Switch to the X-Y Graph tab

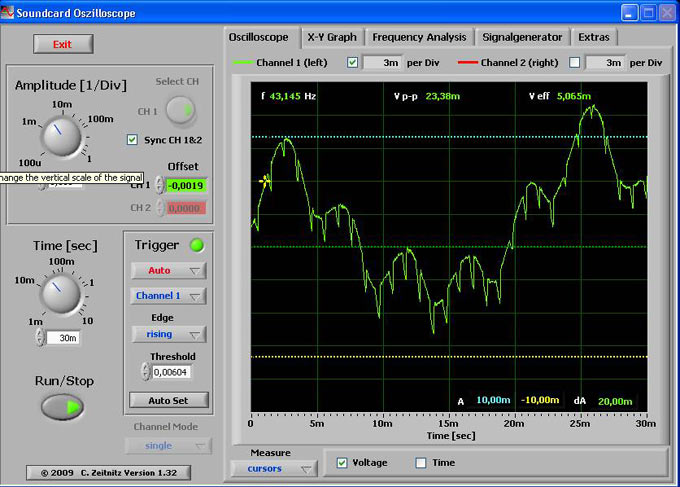(332, 37)
